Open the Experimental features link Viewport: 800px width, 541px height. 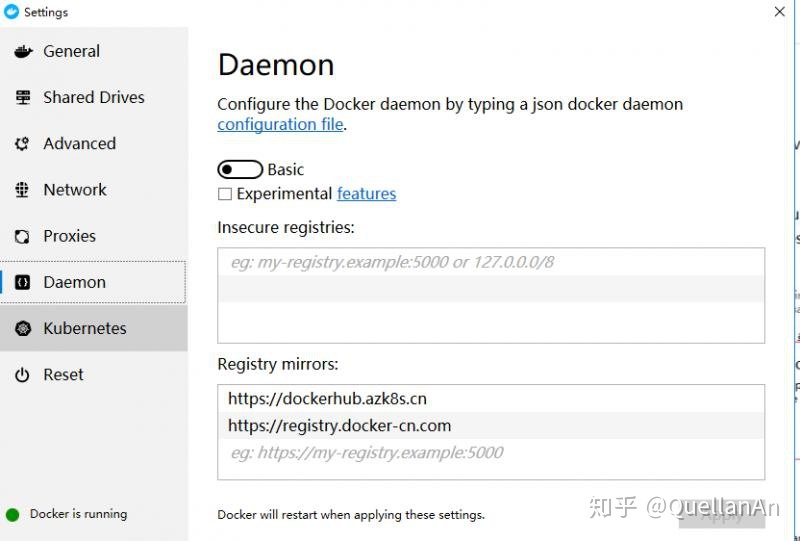click(366, 193)
